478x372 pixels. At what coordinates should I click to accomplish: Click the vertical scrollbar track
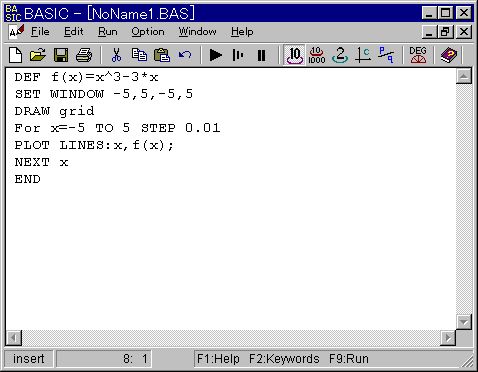click(x=464, y=199)
